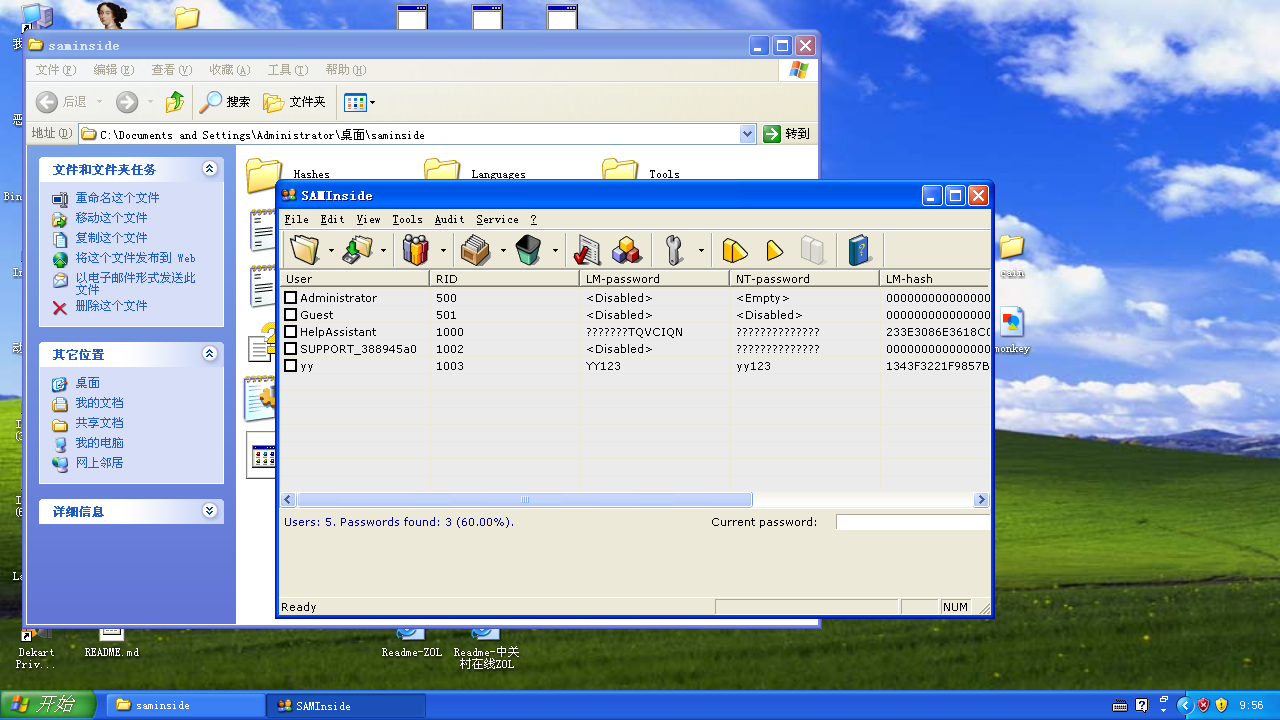Open the 文件(F) menu in Explorer
Screen dimensions: 1280x720
56,70
